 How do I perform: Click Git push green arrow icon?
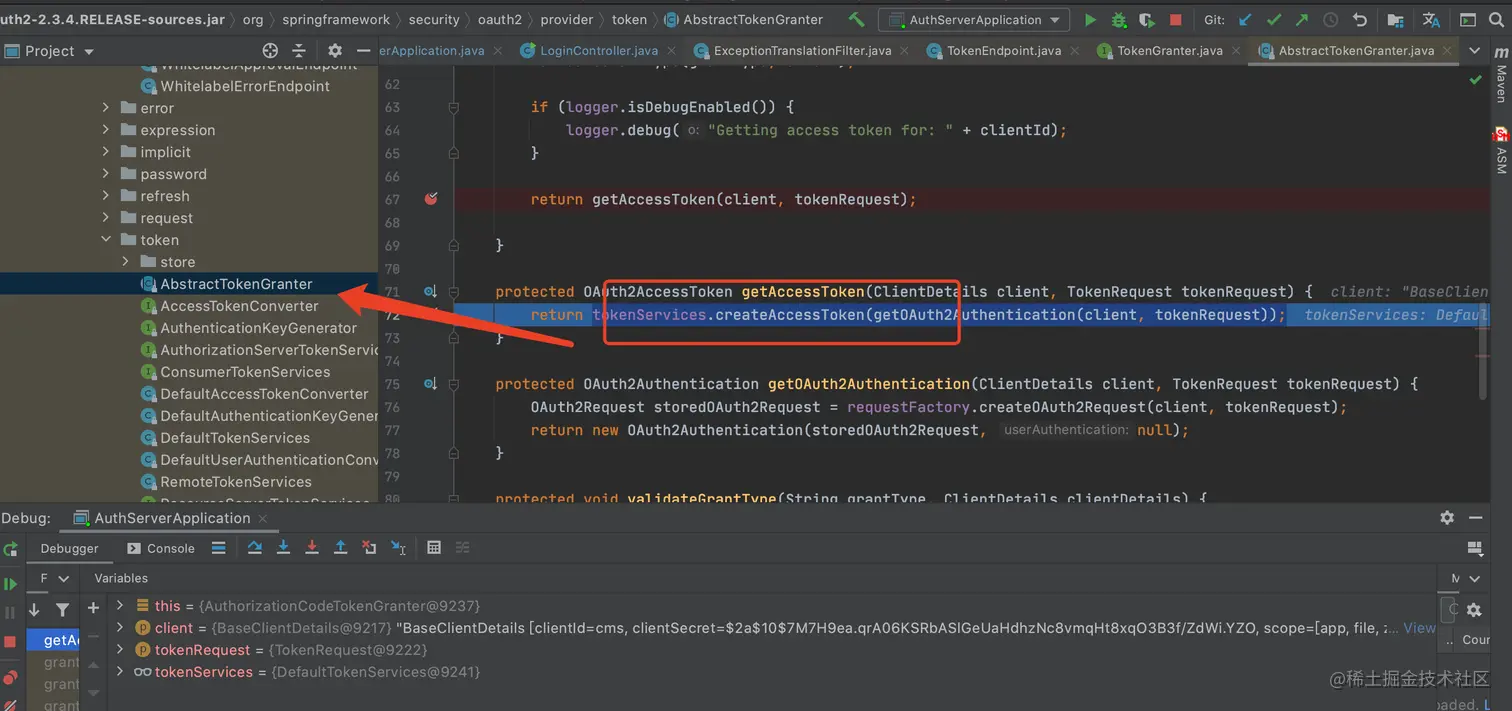point(1301,19)
